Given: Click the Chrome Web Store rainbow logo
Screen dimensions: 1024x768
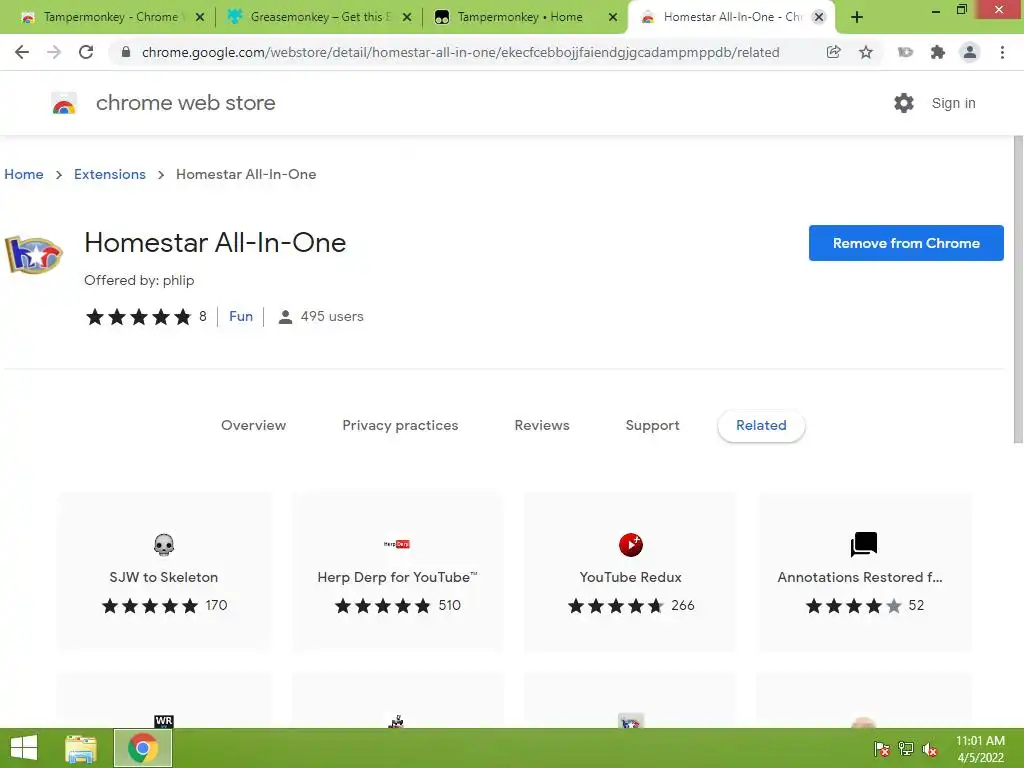Looking at the screenshot, I should [64, 103].
